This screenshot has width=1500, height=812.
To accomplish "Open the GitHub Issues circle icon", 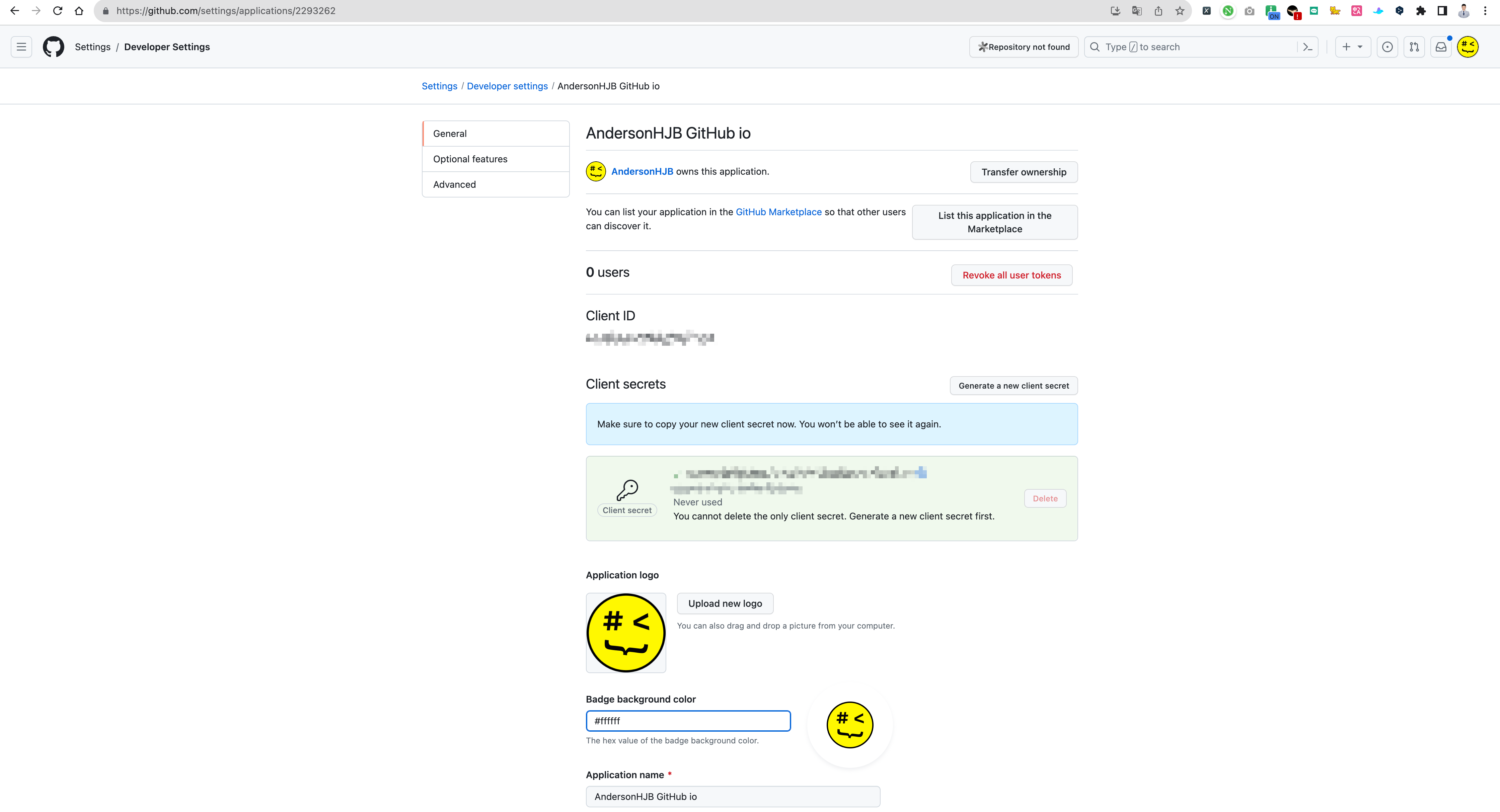I will click(x=1387, y=47).
